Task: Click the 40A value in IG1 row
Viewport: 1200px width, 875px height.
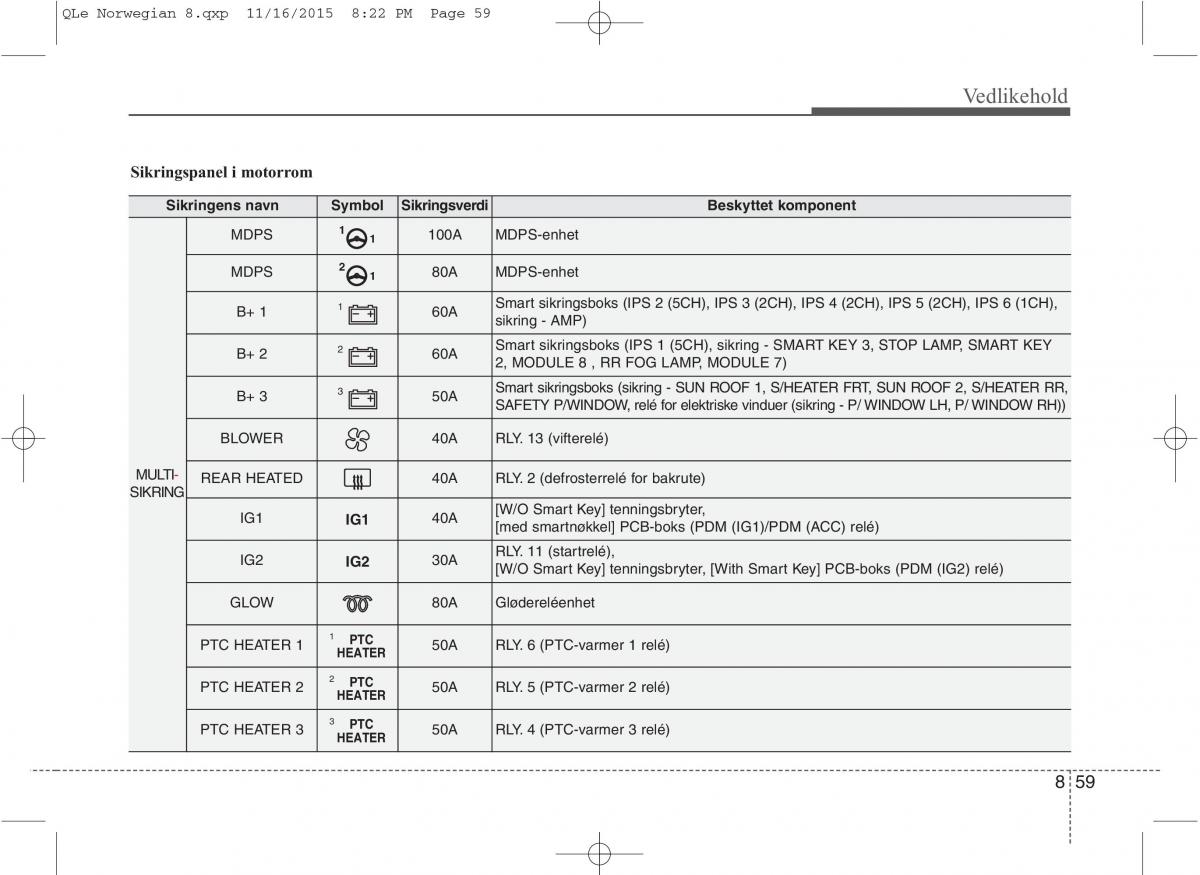Action: click(x=445, y=518)
